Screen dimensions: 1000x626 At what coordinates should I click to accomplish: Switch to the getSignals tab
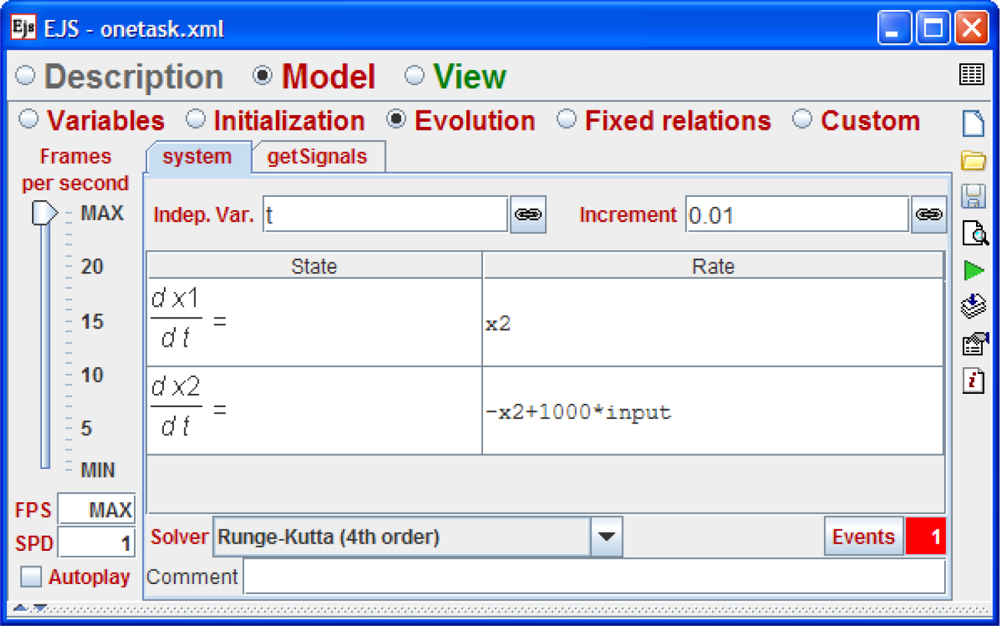click(x=317, y=157)
